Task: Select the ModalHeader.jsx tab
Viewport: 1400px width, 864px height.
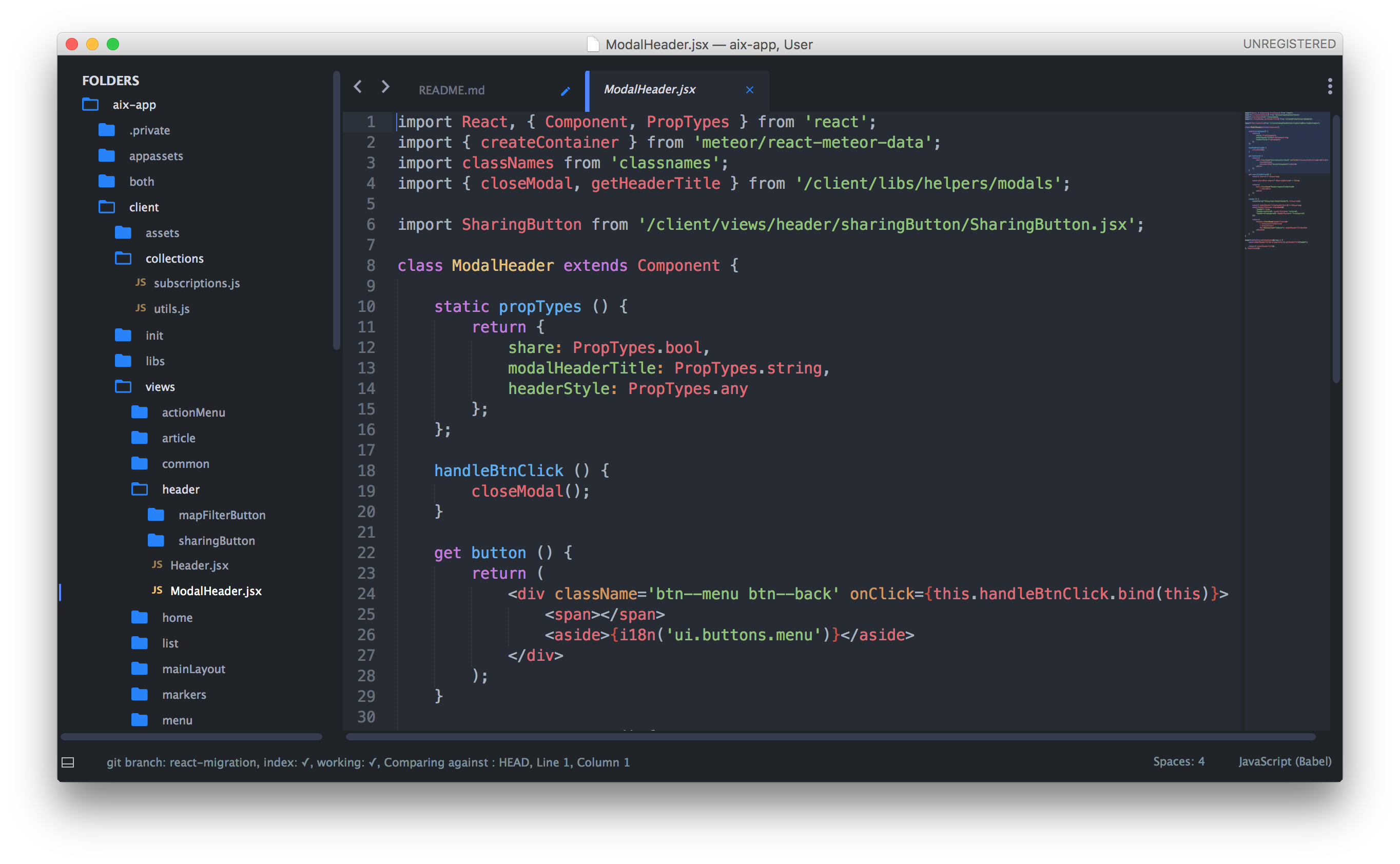Action: coord(651,89)
